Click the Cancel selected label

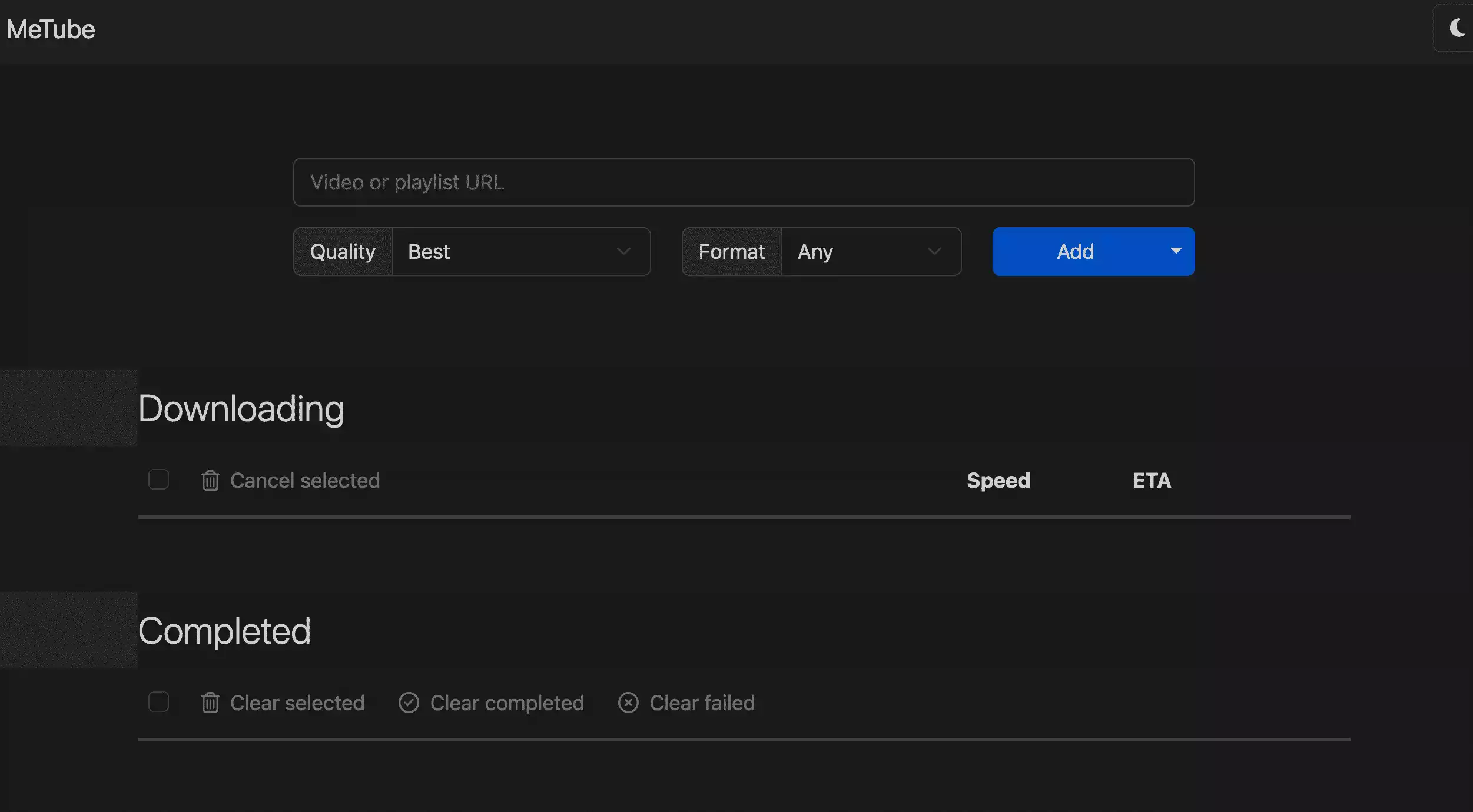pos(305,481)
